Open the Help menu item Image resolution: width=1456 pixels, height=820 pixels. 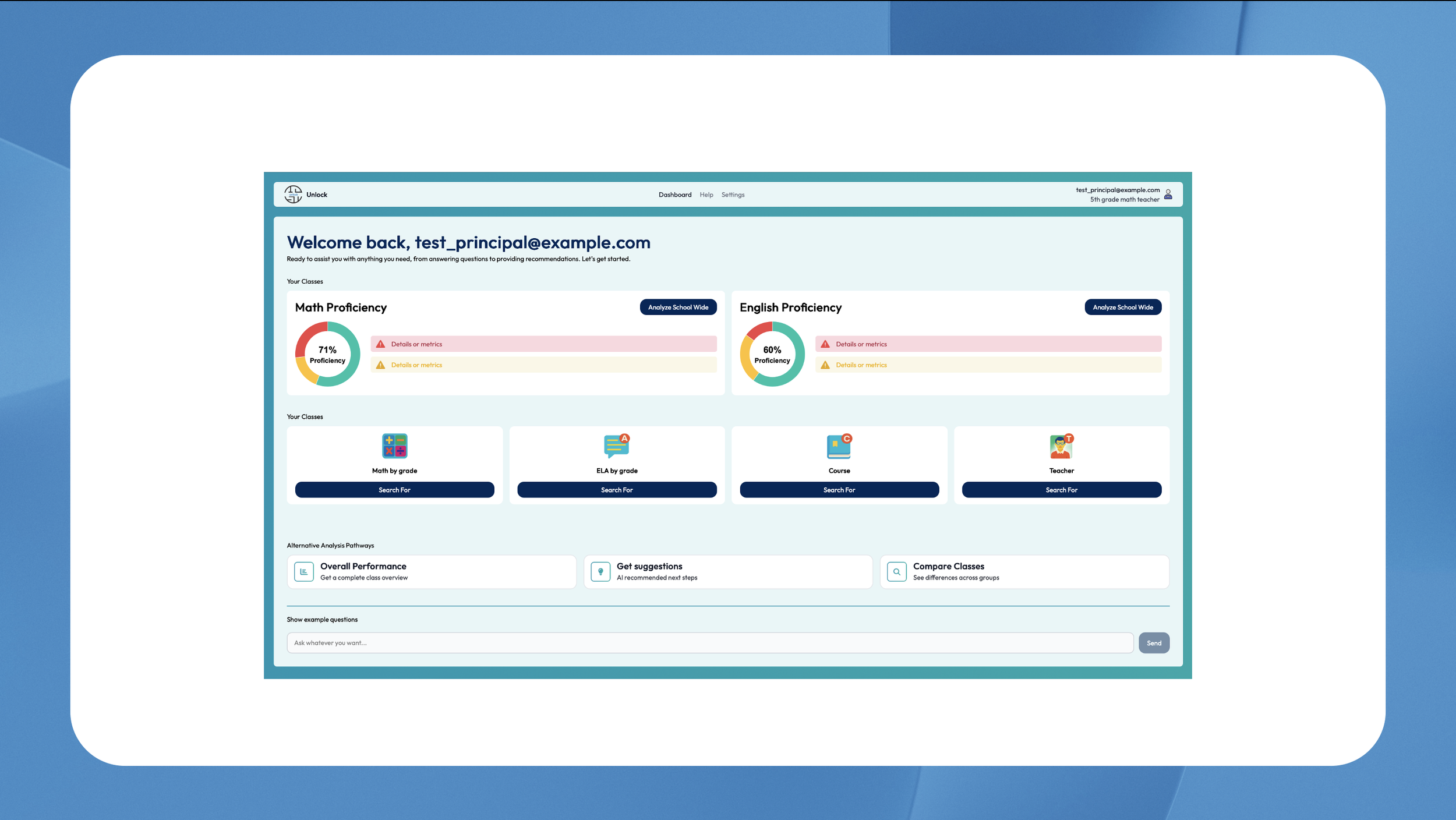pyautogui.click(x=706, y=195)
